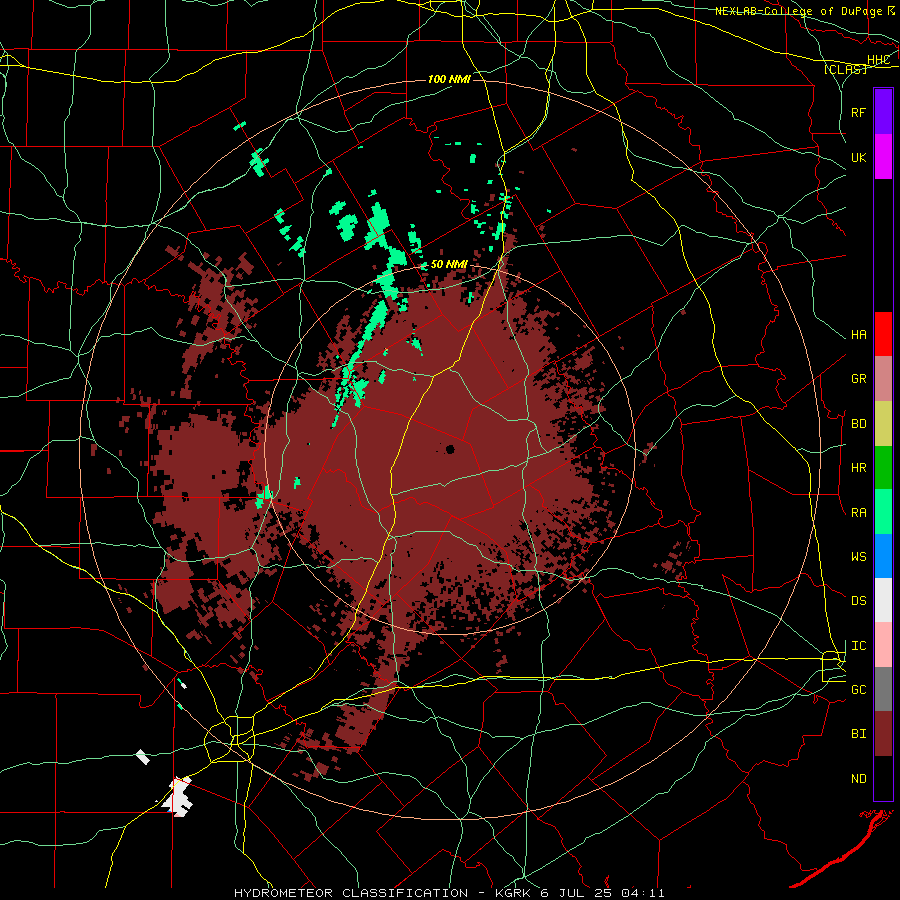Click the [CLAS] units label
The image size is (900, 900).
(x=845, y=69)
